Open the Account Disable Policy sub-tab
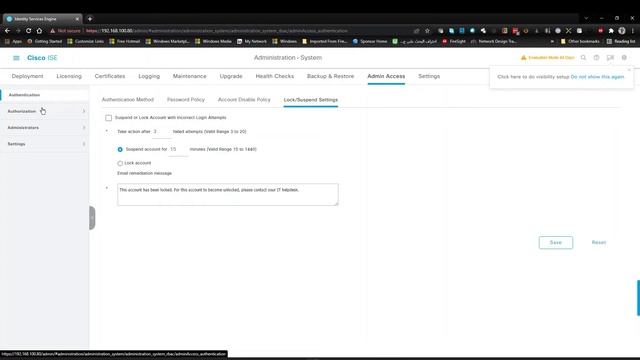This screenshot has width=640, height=360. 244,100
